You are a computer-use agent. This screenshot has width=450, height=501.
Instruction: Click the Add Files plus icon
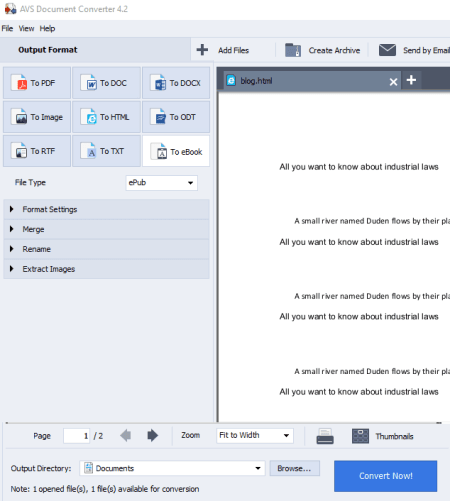click(x=202, y=50)
